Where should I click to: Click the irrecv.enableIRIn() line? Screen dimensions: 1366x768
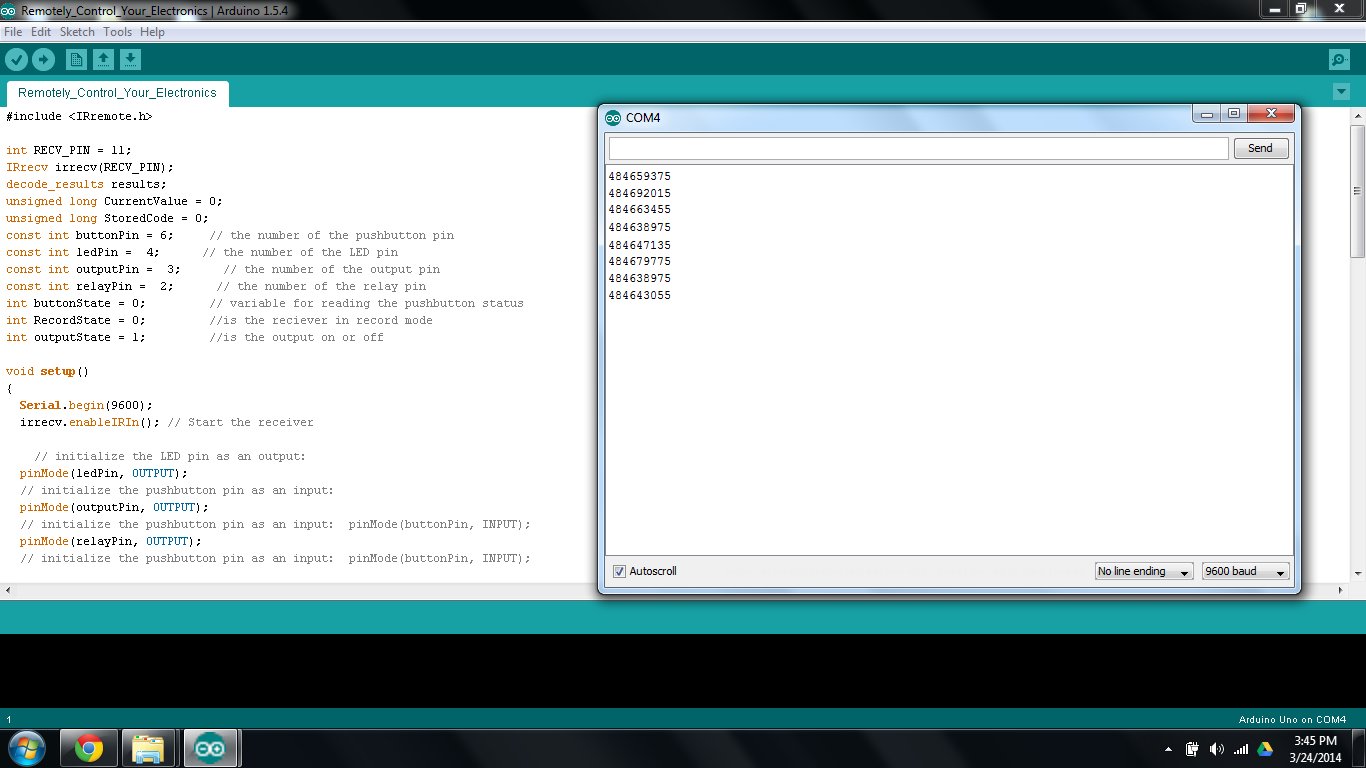(166, 422)
